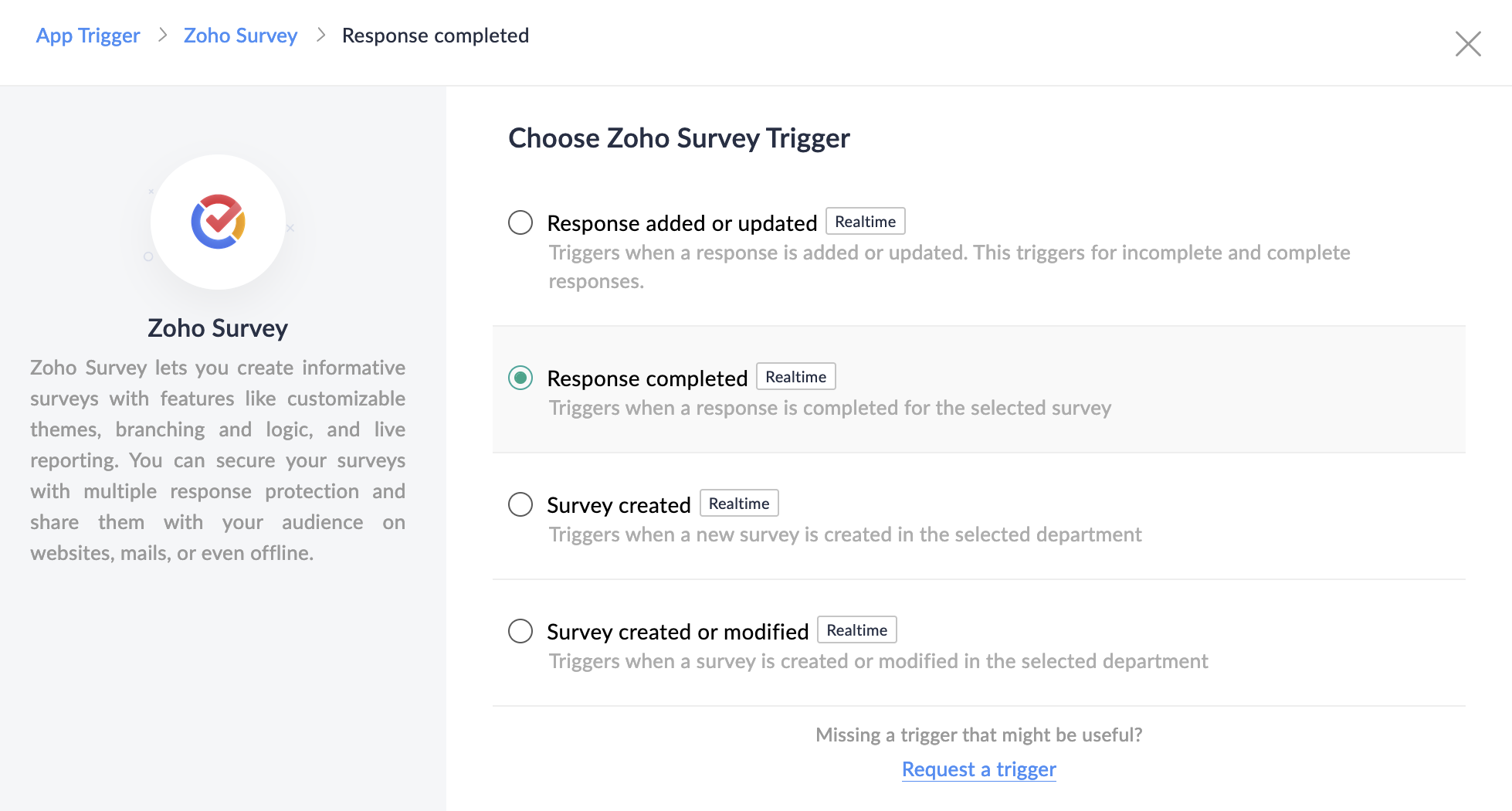Close the trigger dialog with the X
Screen dimensions: 1512x811
click(x=1467, y=44)
